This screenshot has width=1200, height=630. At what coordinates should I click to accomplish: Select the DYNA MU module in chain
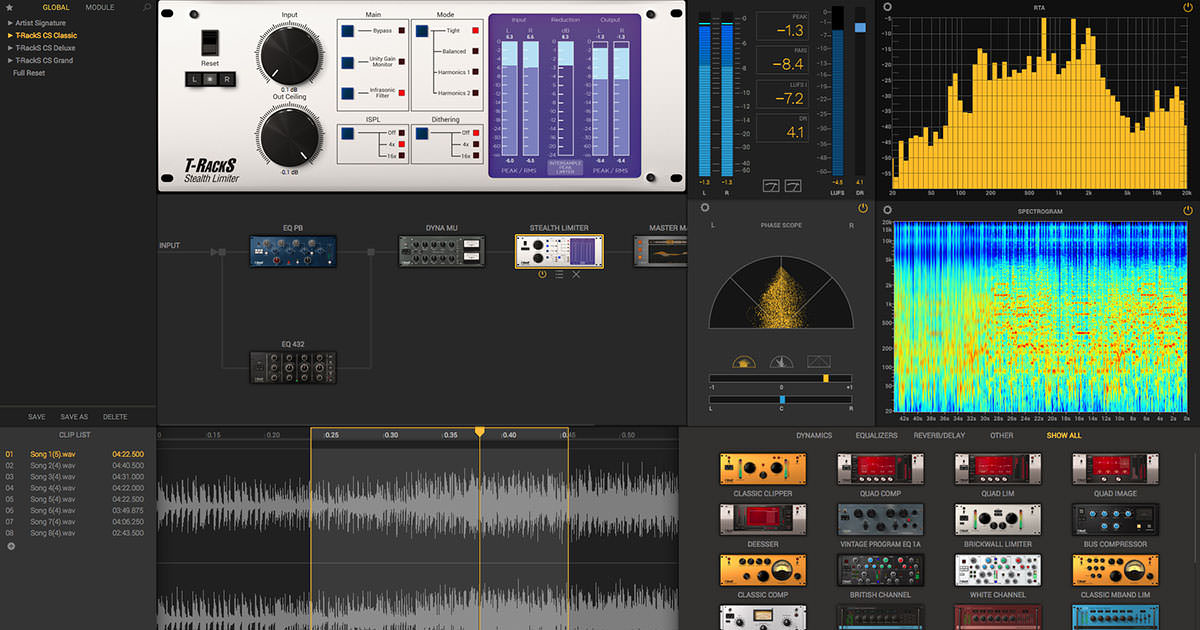pos(442,252)
